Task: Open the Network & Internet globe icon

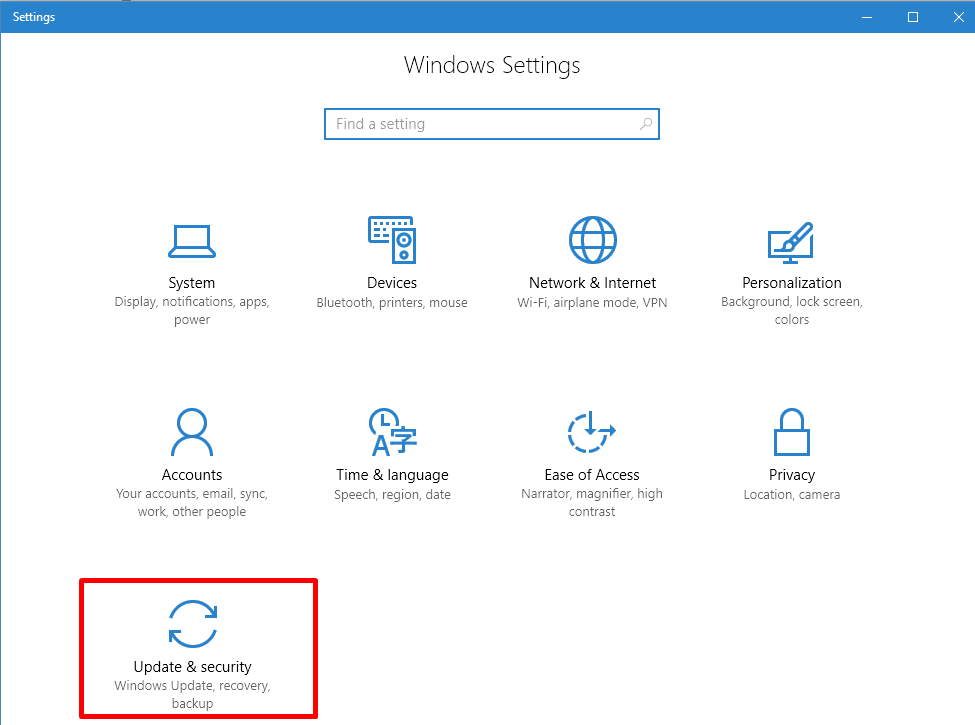Action: click(593, 240)
